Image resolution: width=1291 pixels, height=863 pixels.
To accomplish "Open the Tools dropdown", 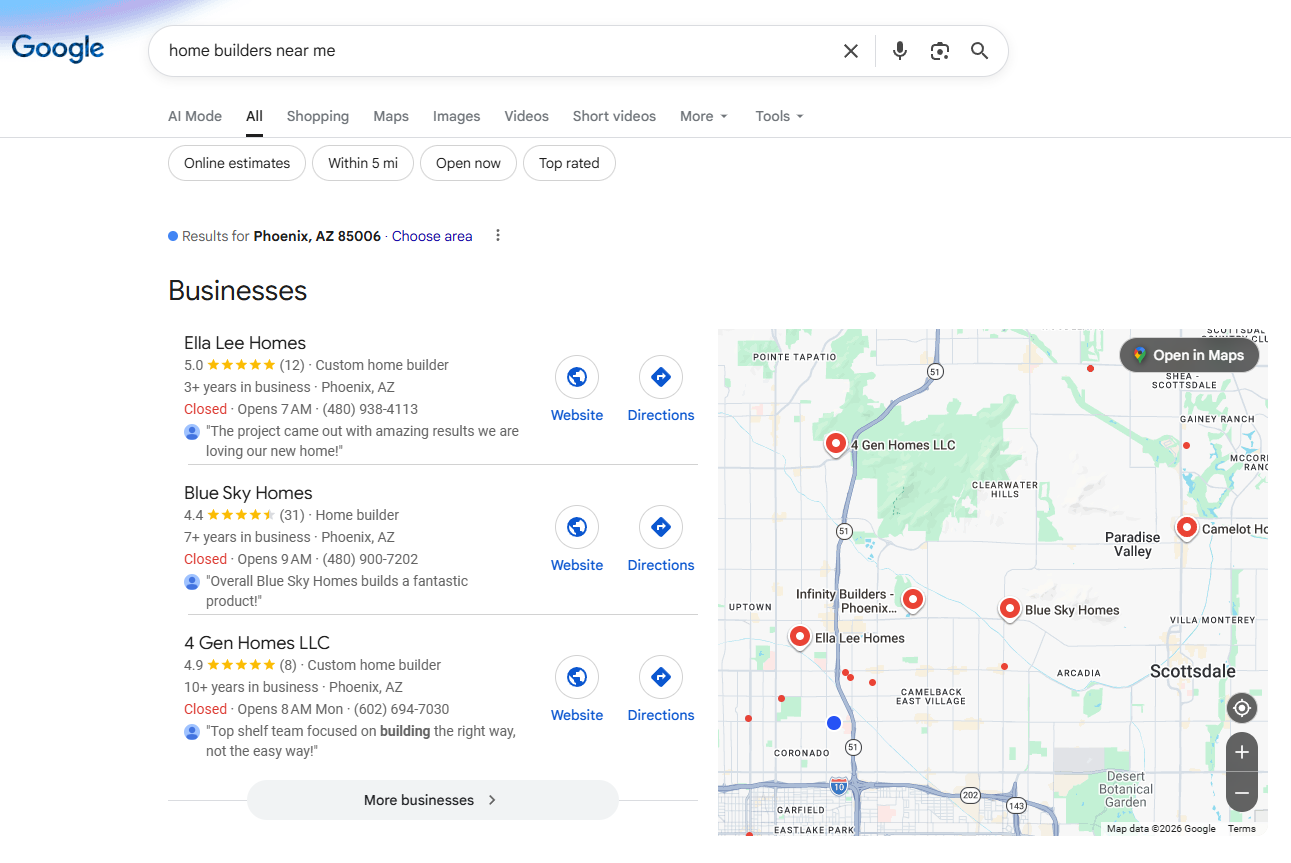I will (x=779, y=116).
